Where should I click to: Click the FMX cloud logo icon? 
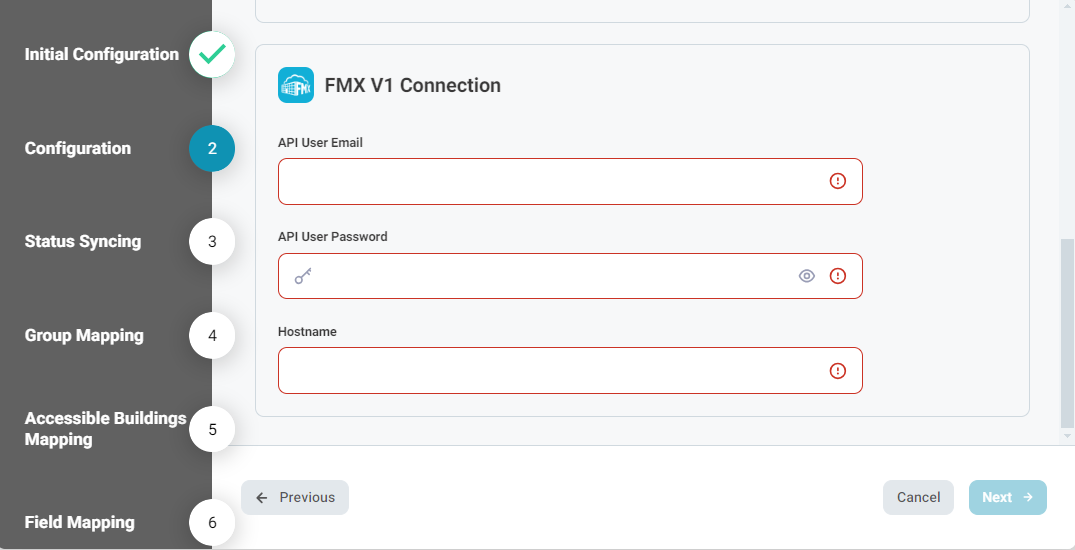pos(296,85)
